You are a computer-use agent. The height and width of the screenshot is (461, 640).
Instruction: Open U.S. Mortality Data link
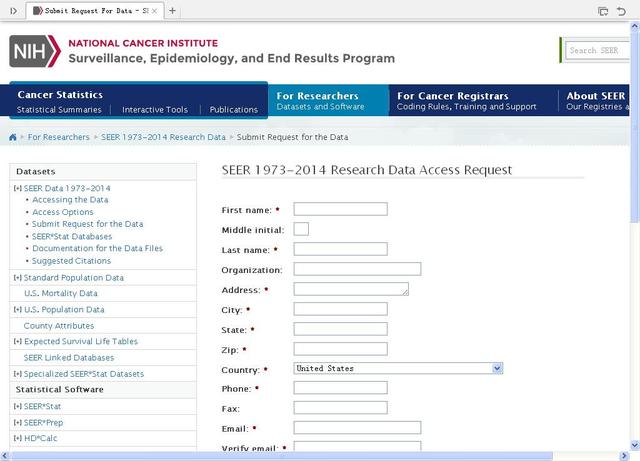point(61,293)
